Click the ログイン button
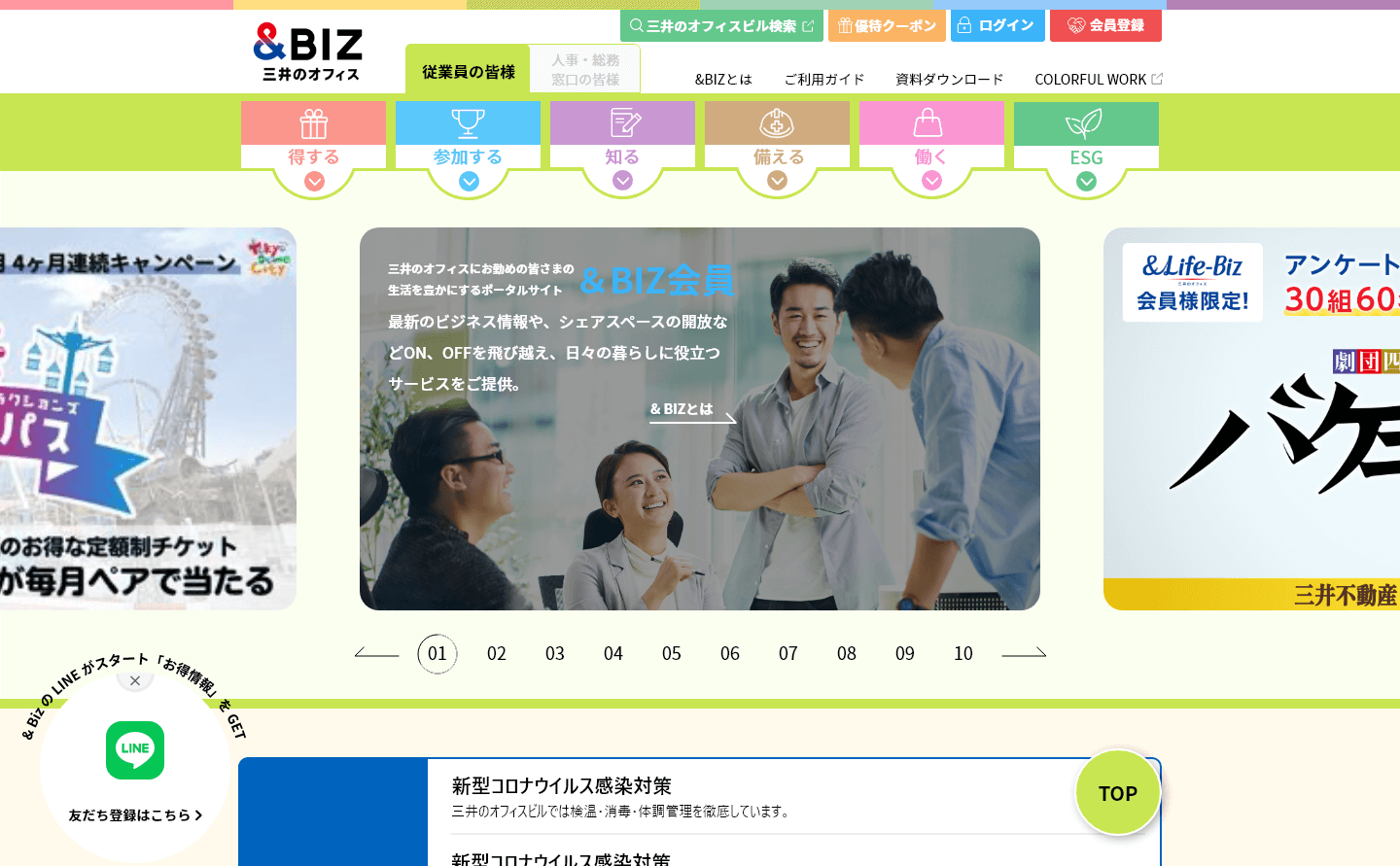This screenshot has width=1400, height=866. (x=997, y=26)
